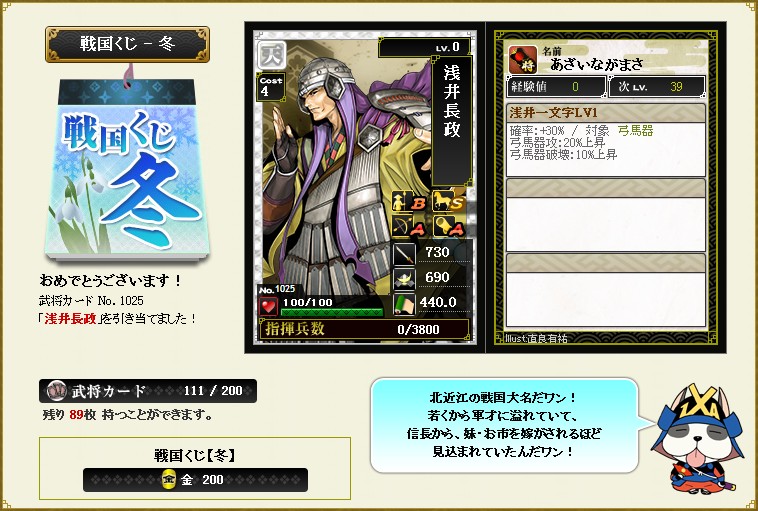758x511 pixels.
Task: Click the 将 general badge icon
Action: (523, 59)
